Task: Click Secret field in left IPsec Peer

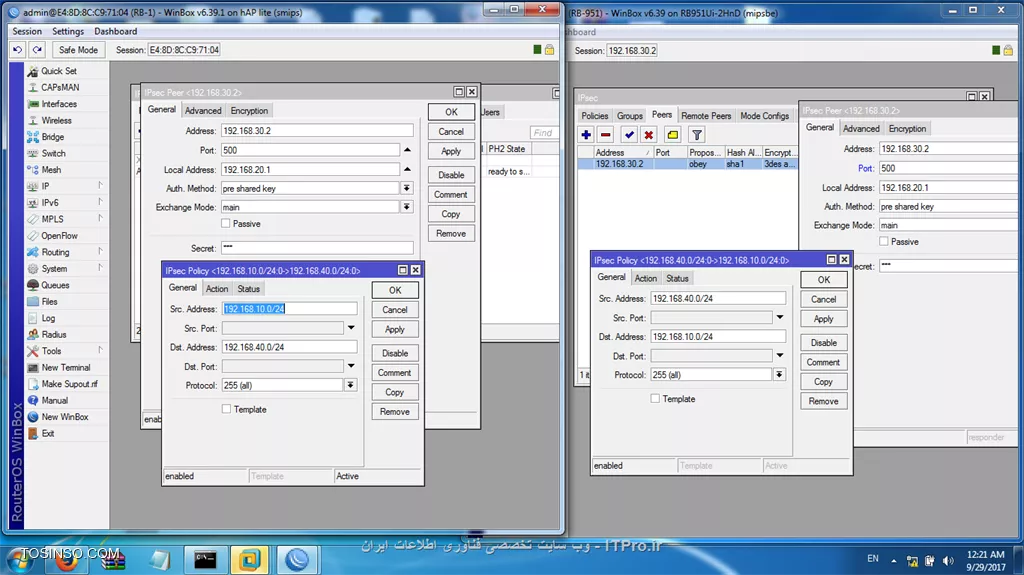Action: 317,248
